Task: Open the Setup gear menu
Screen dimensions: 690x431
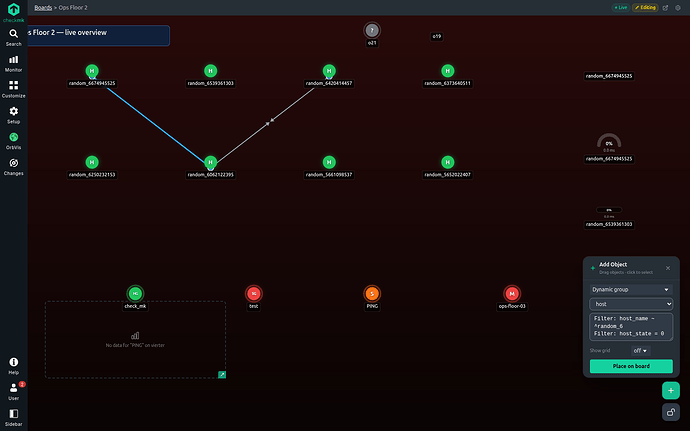Action: [14, 115]
